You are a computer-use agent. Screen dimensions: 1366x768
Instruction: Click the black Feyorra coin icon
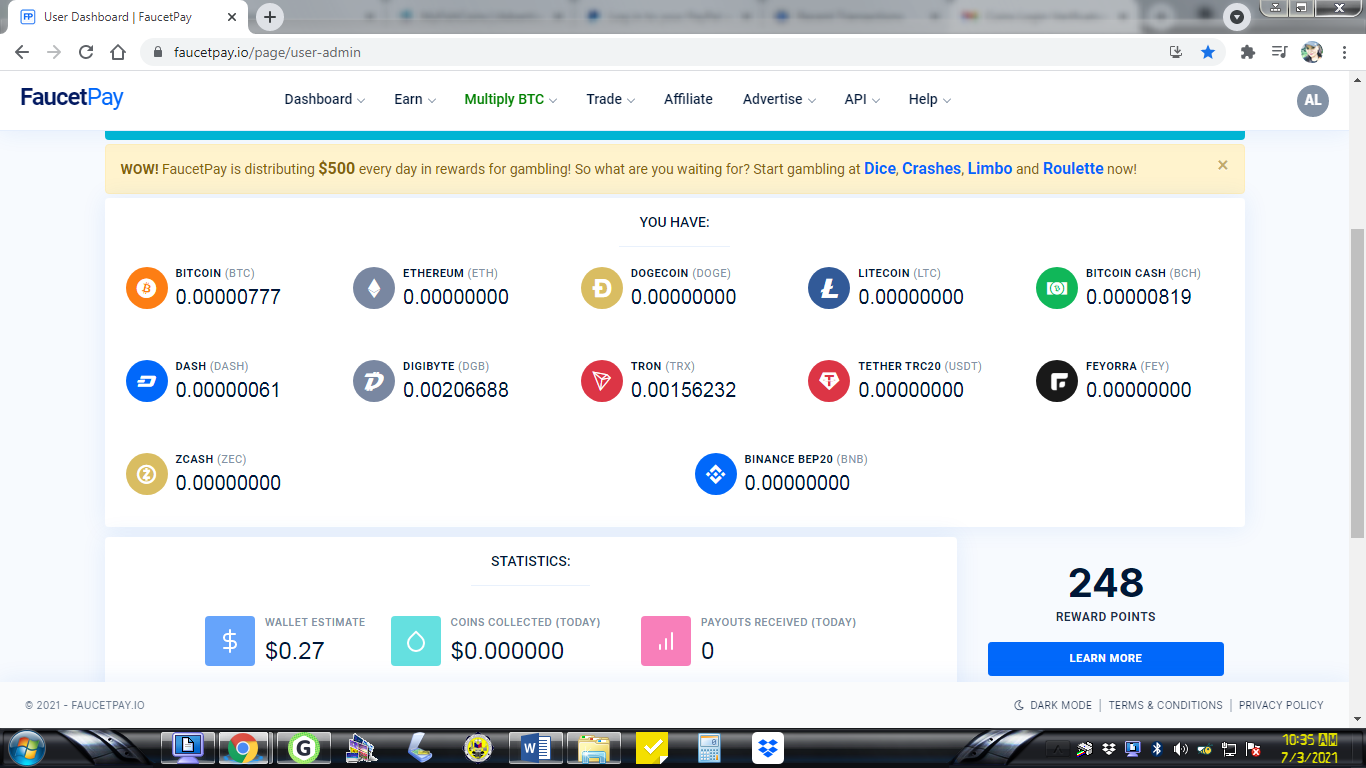tap(1057, 381)
